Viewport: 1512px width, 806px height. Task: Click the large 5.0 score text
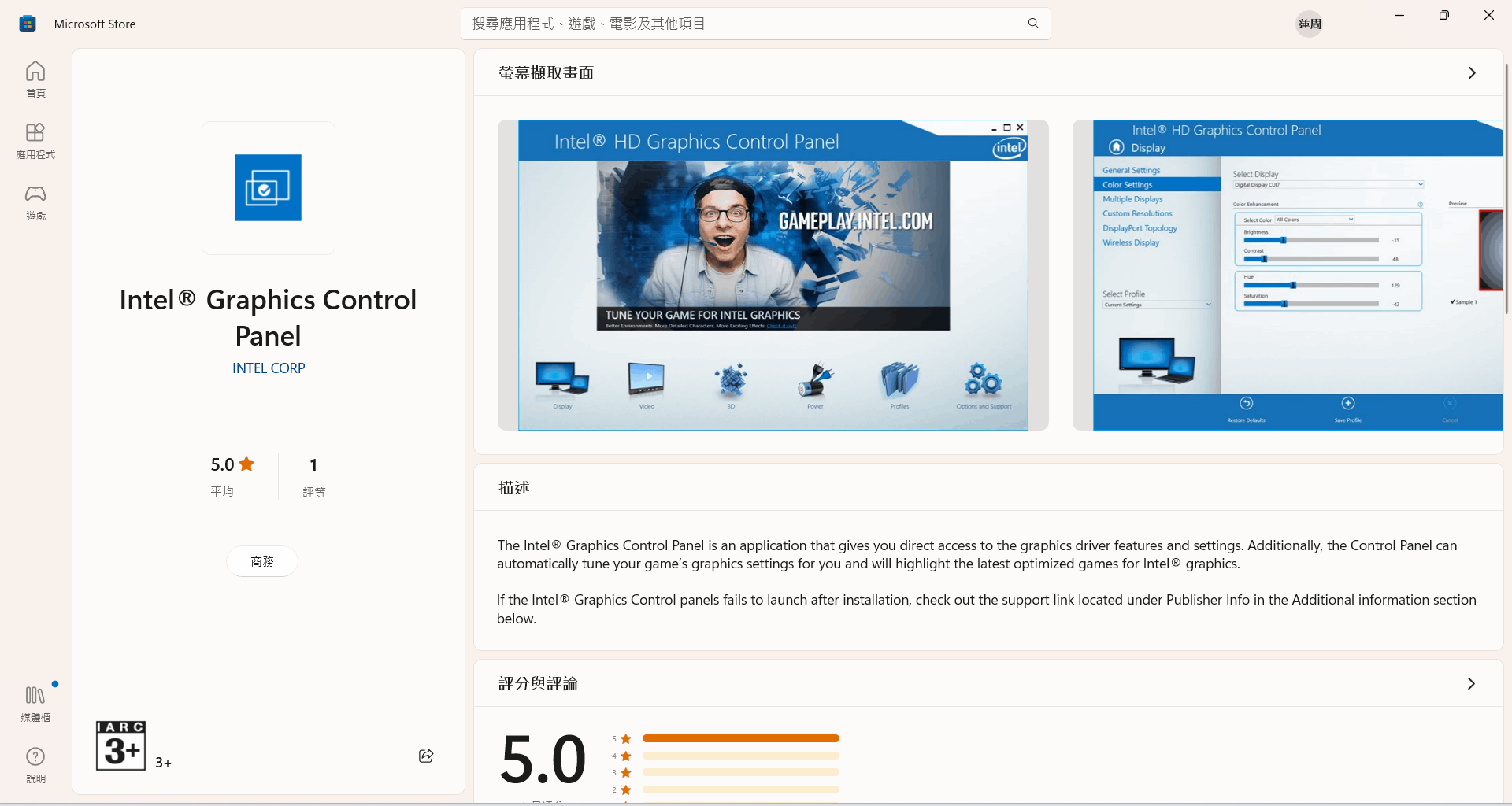click(x=543, y=759)
